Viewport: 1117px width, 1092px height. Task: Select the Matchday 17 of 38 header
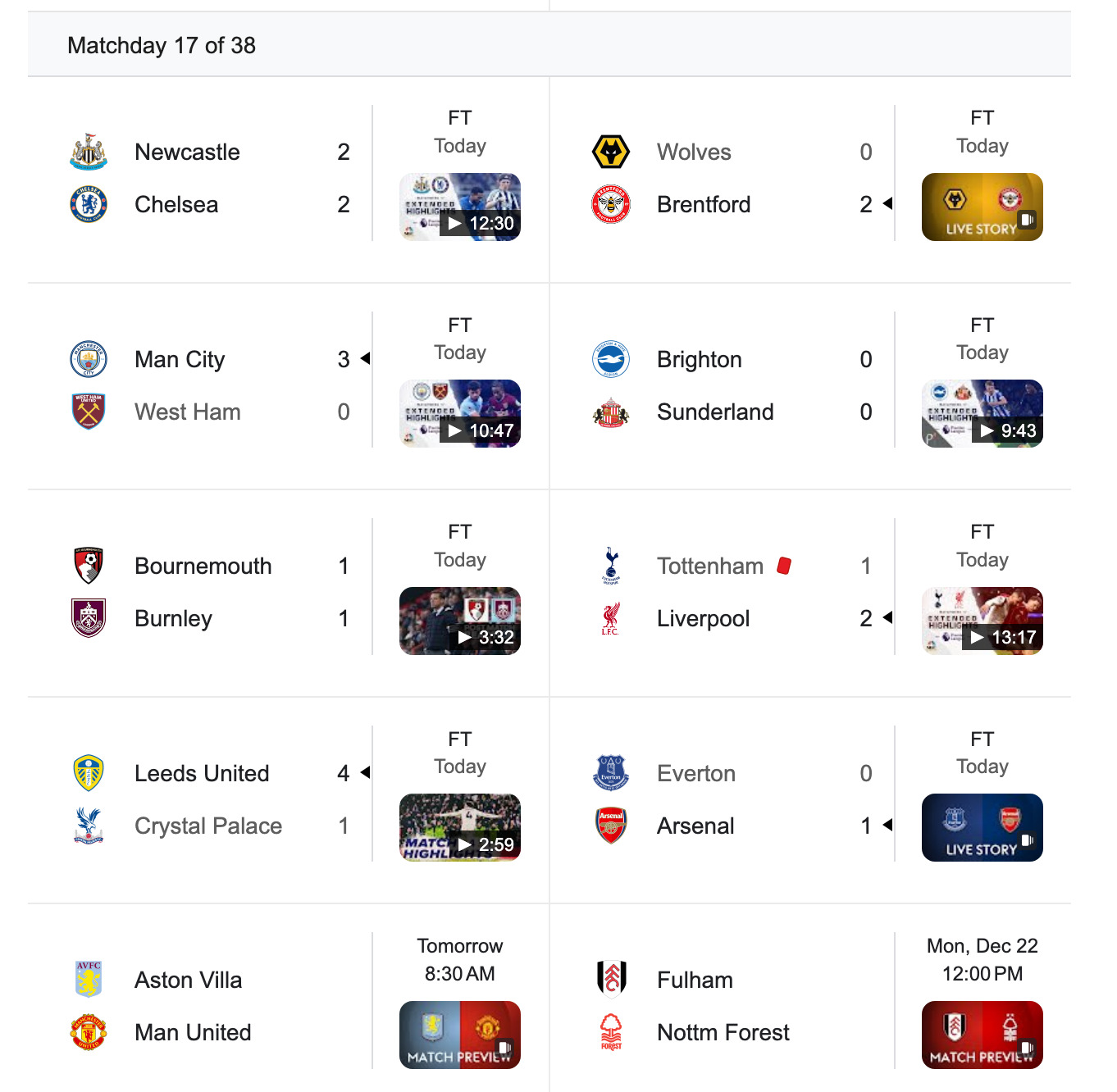(162, 45)
